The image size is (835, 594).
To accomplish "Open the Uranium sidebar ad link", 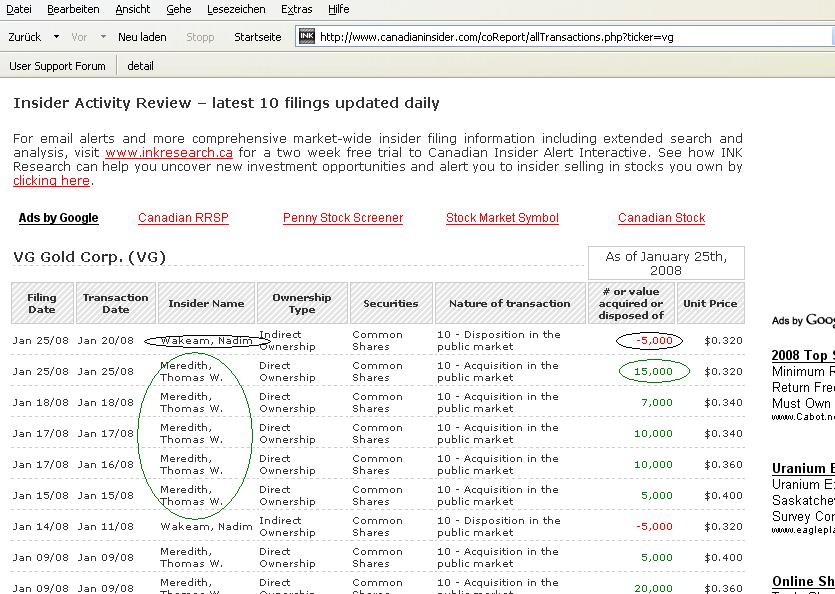I will [803, 468].
